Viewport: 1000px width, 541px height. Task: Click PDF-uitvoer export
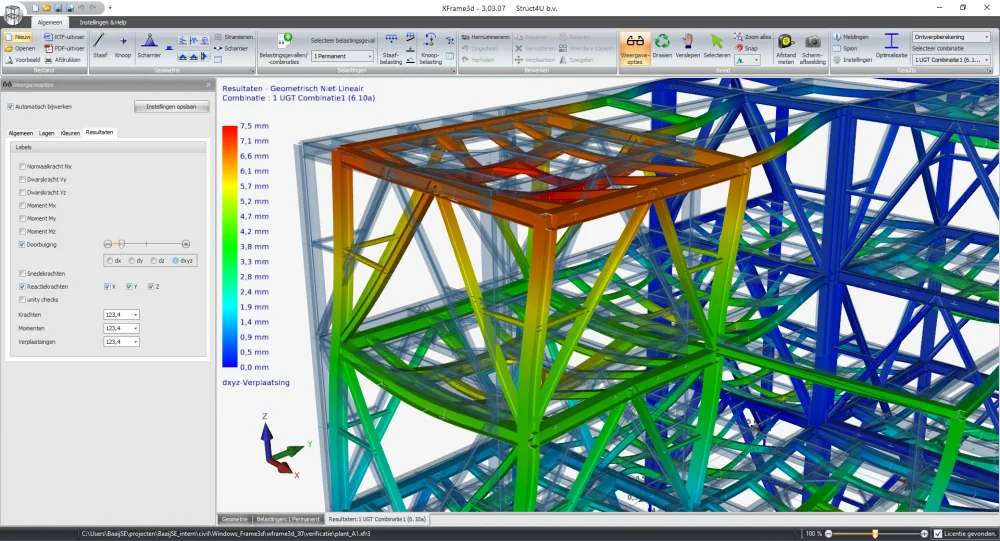pos(64,48)
